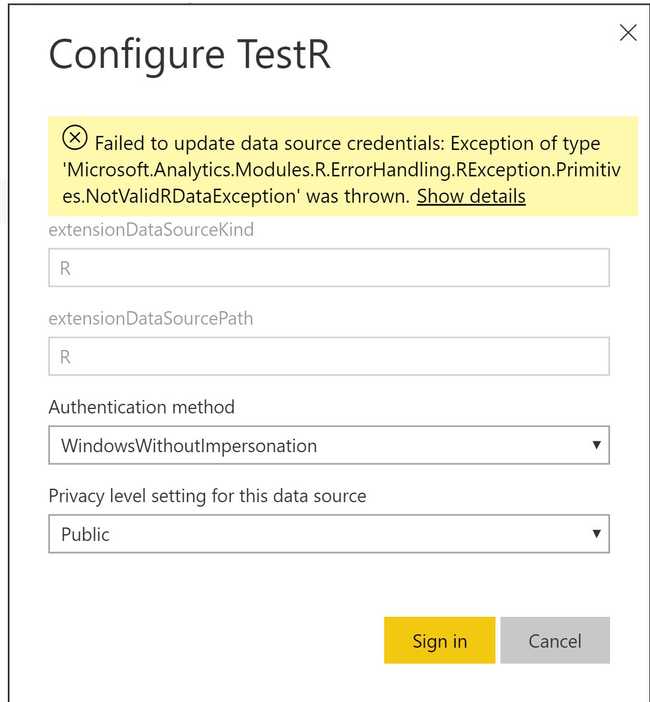
Task: Open the Authentication method combo box
Action: (329, 445)
